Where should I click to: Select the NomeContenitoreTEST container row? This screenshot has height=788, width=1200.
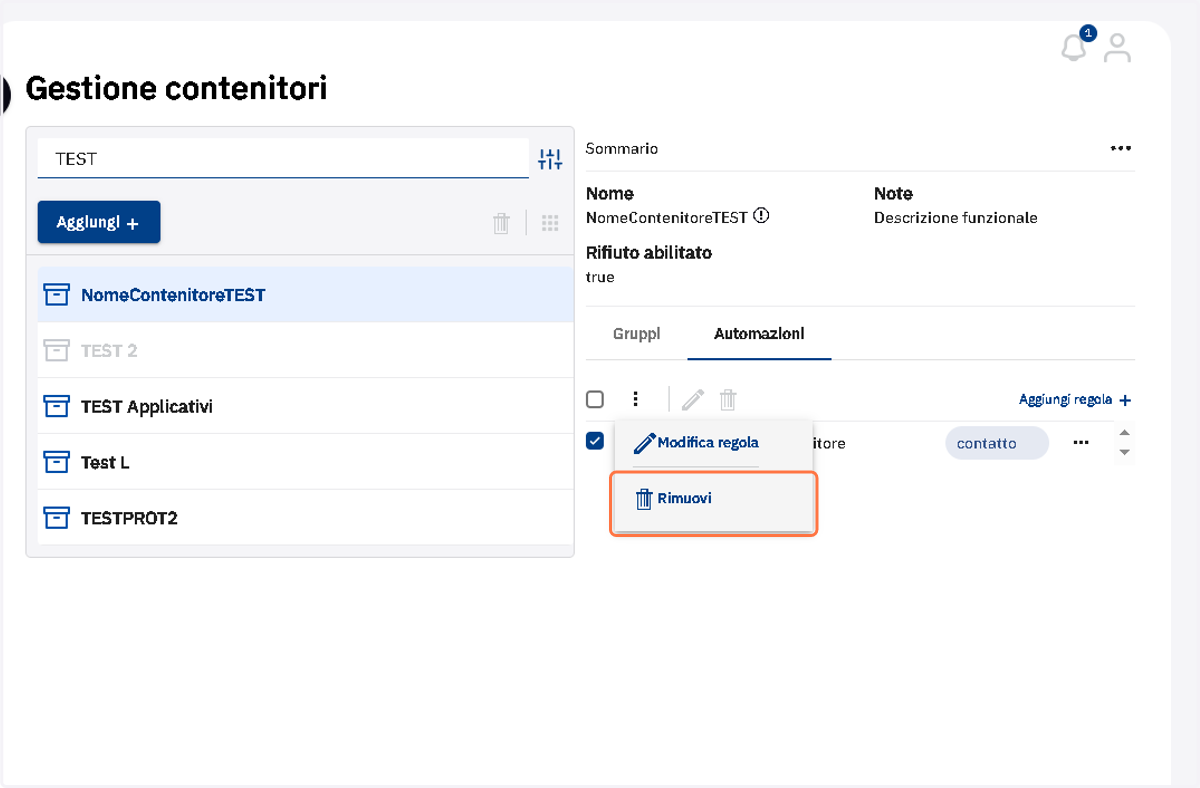coord(305,295)
